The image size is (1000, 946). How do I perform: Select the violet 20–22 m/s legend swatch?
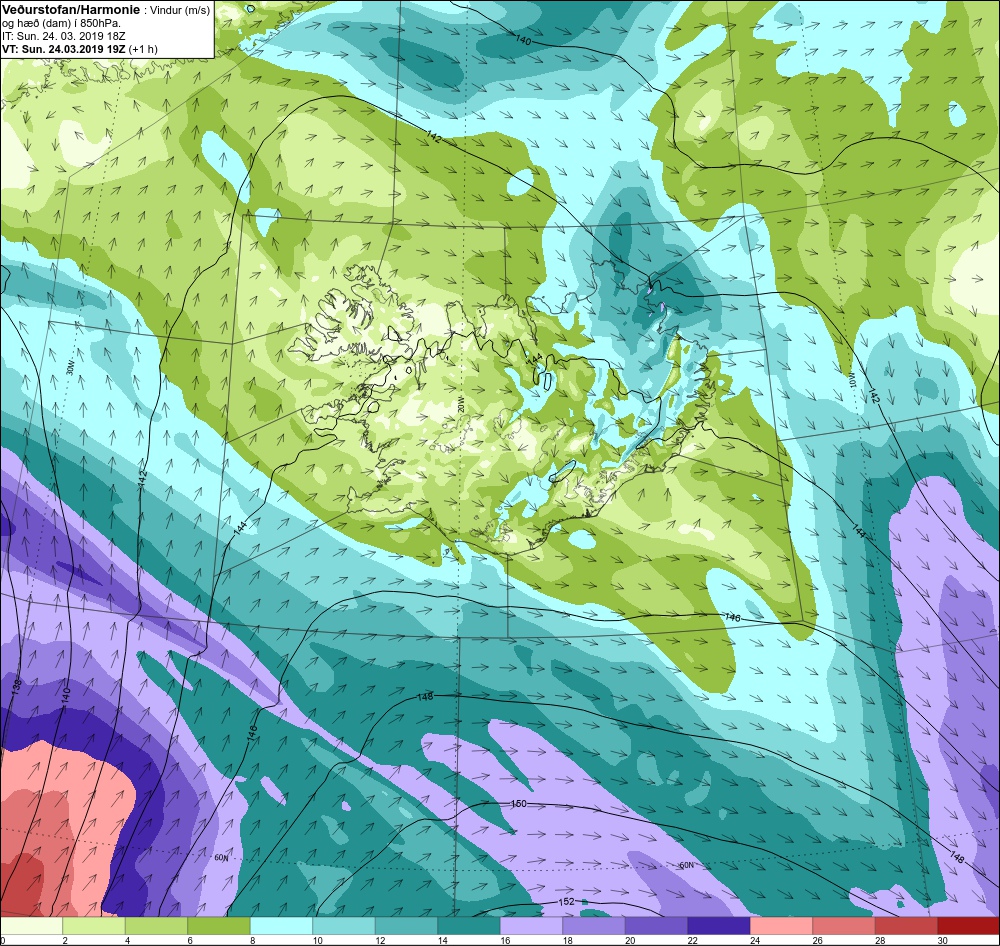(x=656, y=926)
